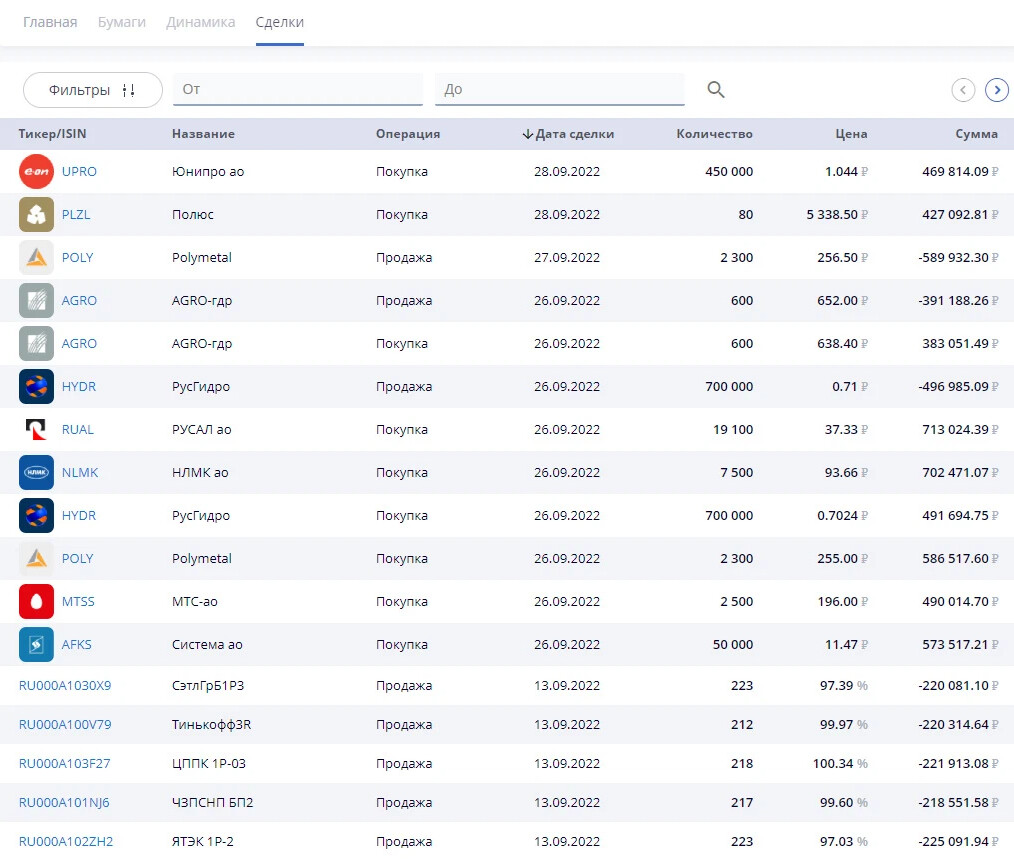Focus the До date input field
The width and height of the screenshot is (1014, 859).
pos(559,89)
